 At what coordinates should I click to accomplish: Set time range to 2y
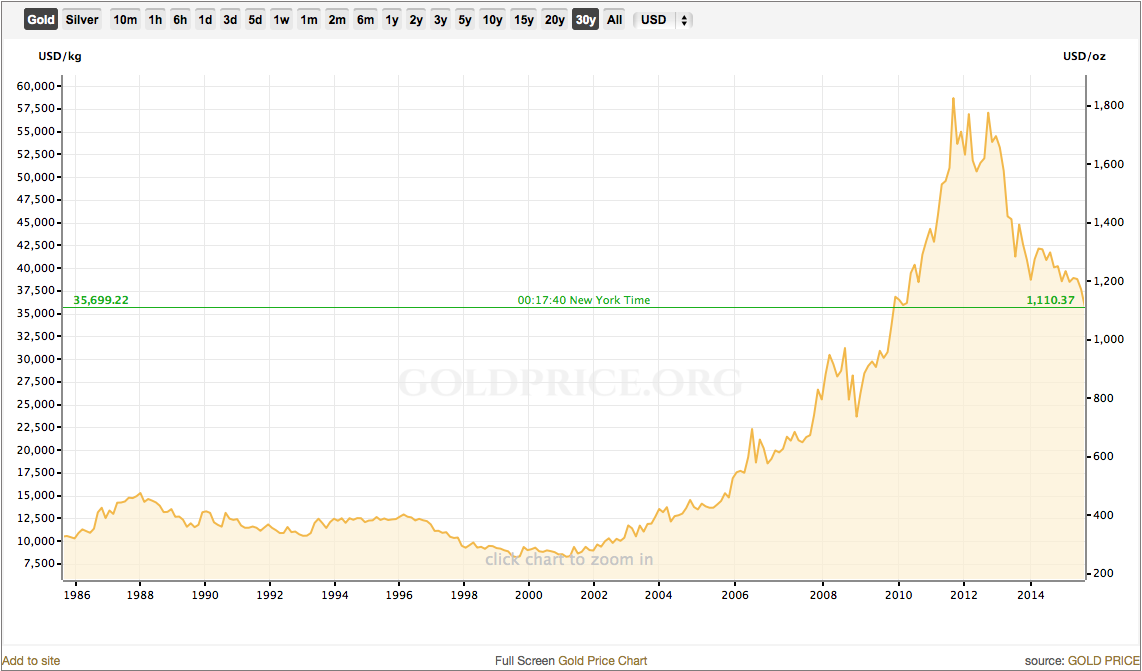416,20
